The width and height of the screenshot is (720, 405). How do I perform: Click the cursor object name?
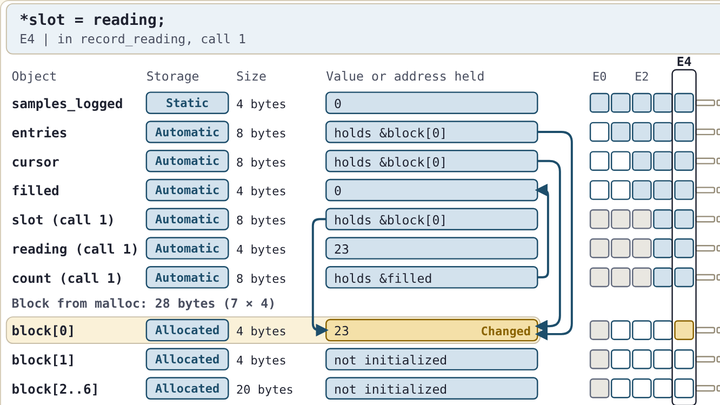(35, 162)
